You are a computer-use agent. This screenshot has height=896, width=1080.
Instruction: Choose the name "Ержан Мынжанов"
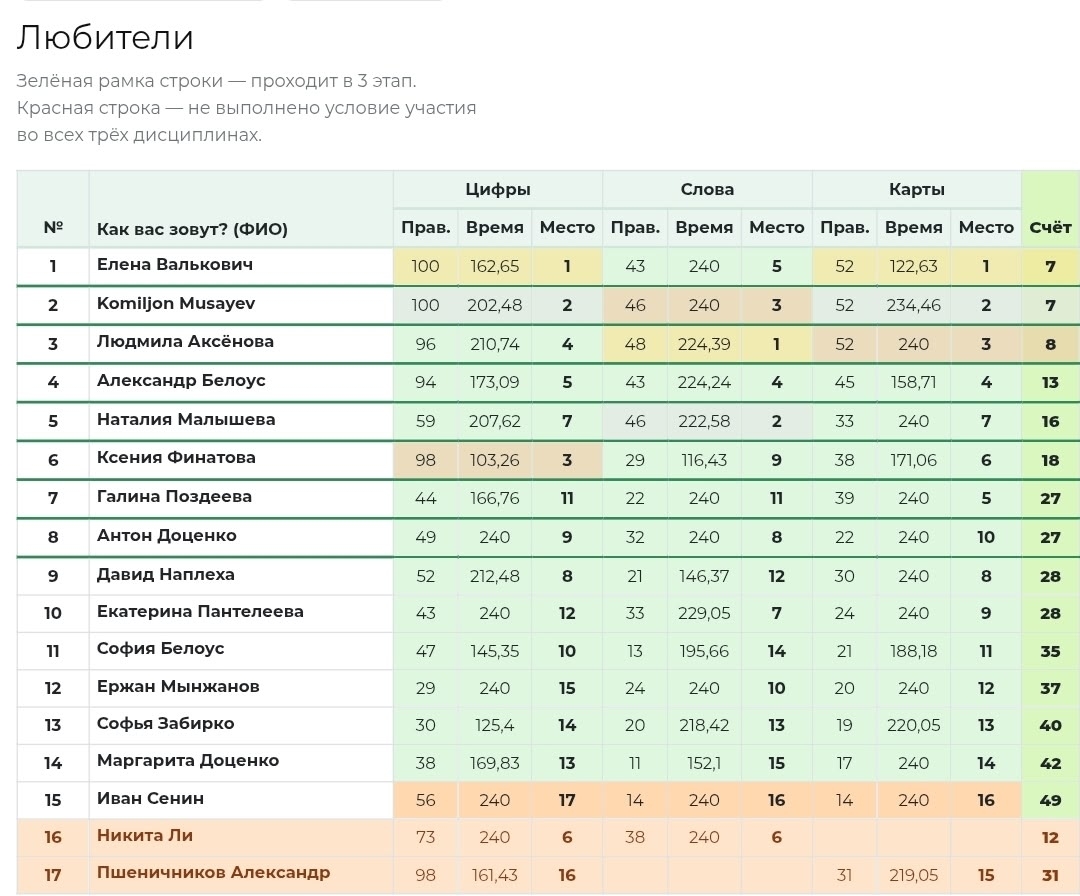click(178, 687)
